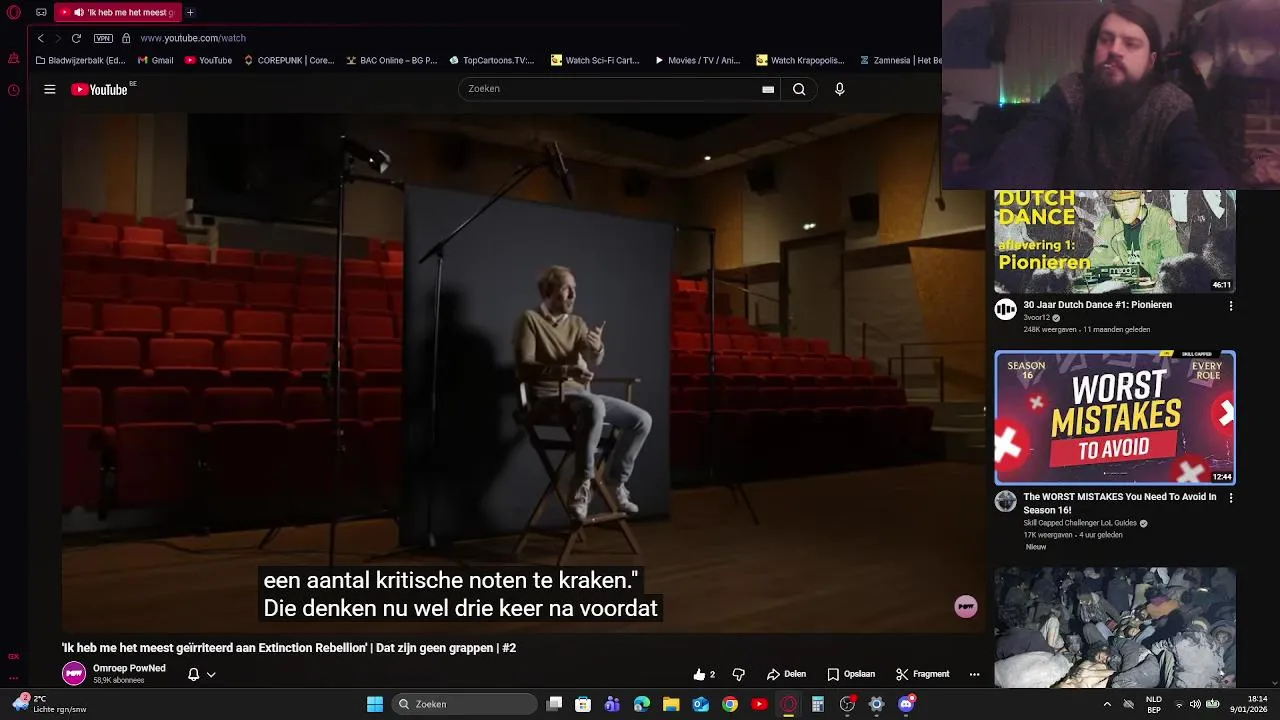The height and width of the screenshot is (720, 1280).
Task: Open the on-screen keyboard icon in search
Action: click(x=768, y=89)
